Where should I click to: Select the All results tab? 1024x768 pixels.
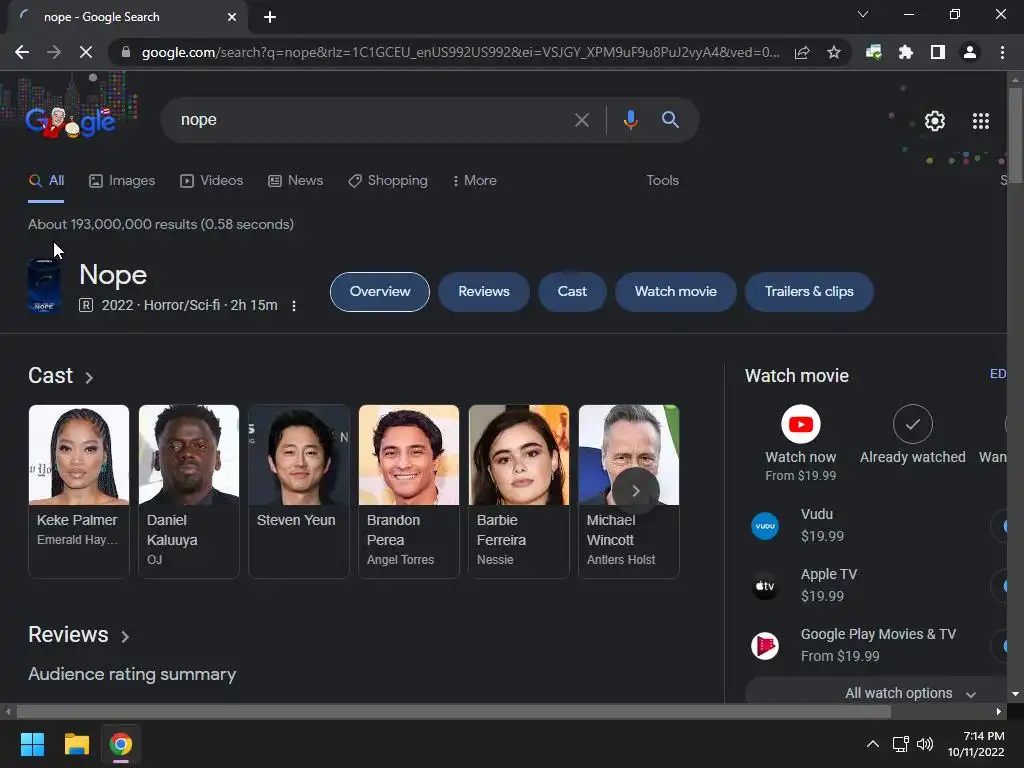pos(46,180)
